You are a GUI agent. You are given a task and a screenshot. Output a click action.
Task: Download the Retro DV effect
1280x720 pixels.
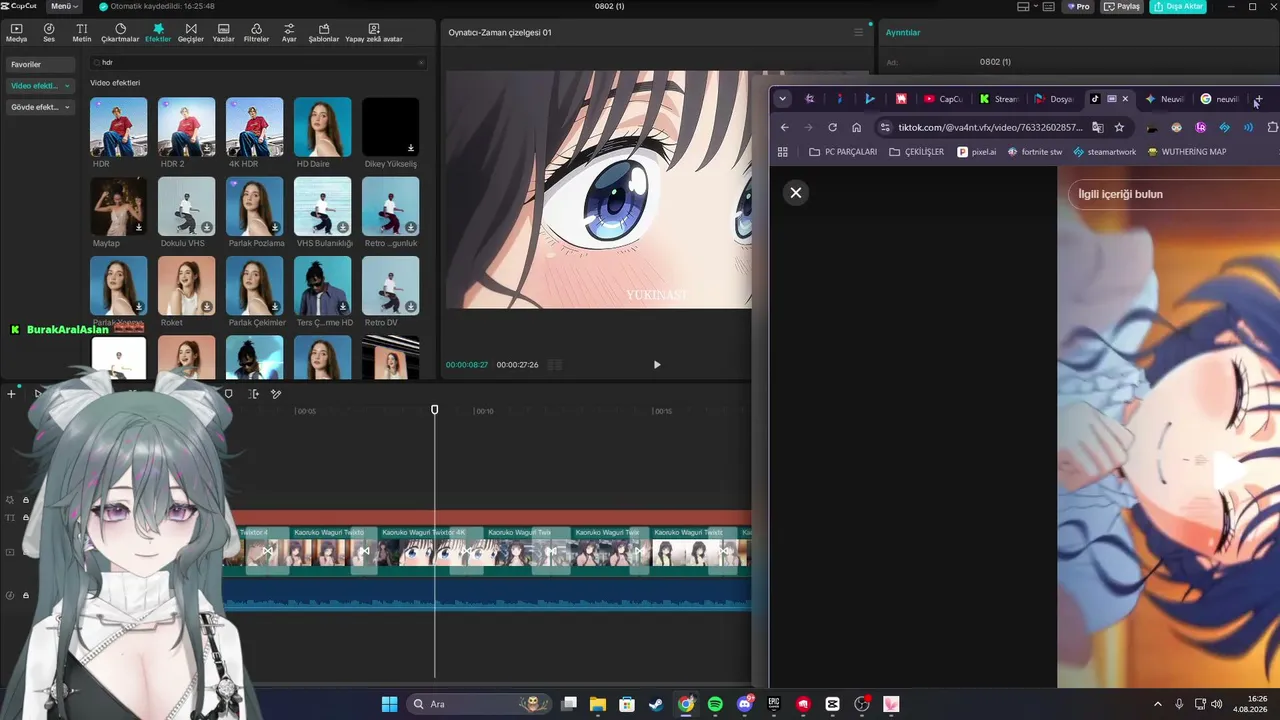[411, 306]
